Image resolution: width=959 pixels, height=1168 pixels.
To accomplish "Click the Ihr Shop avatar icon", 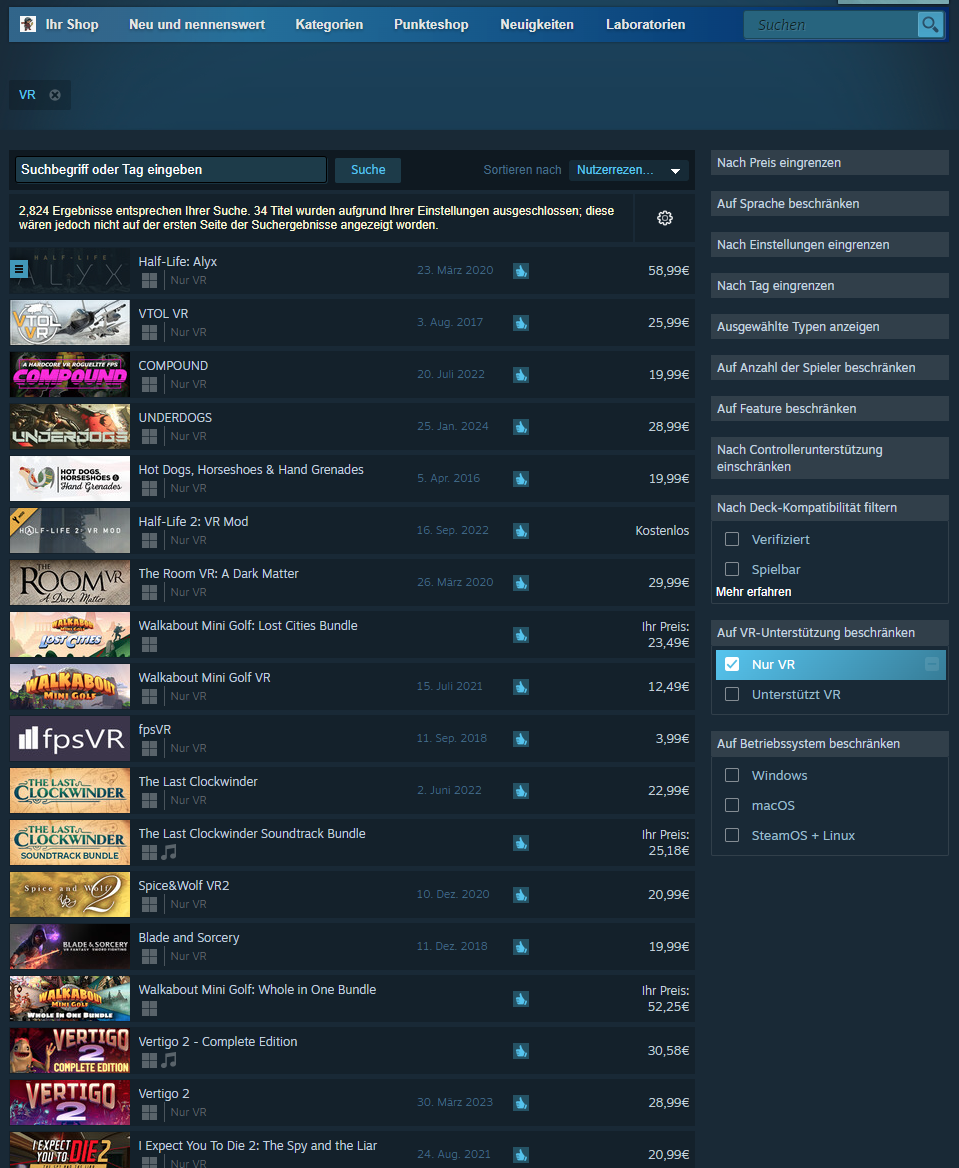I will point(28,25).
